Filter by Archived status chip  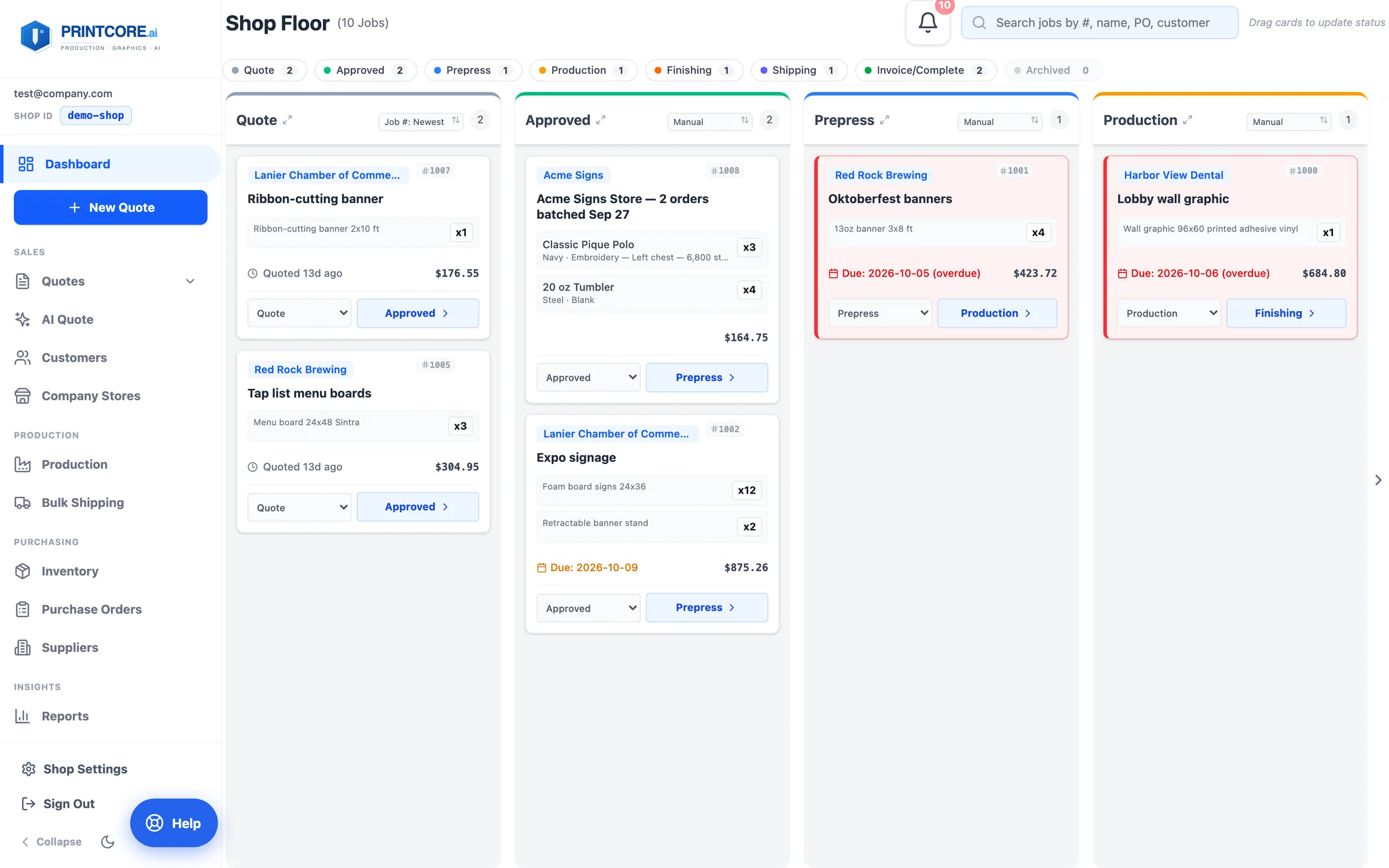pyautogui.click(x=1053, y=70)
